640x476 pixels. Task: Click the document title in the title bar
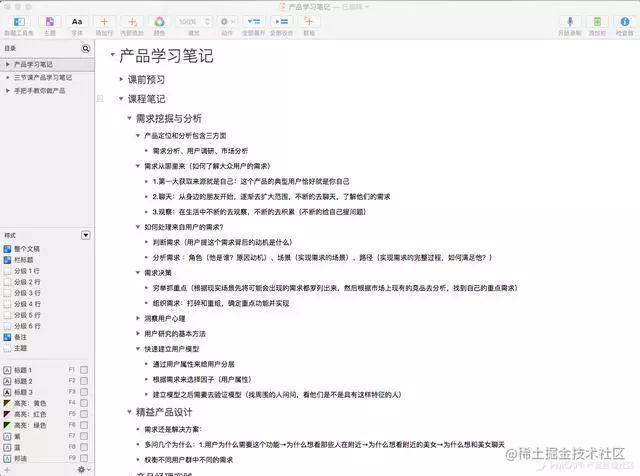tap(309, 7)
